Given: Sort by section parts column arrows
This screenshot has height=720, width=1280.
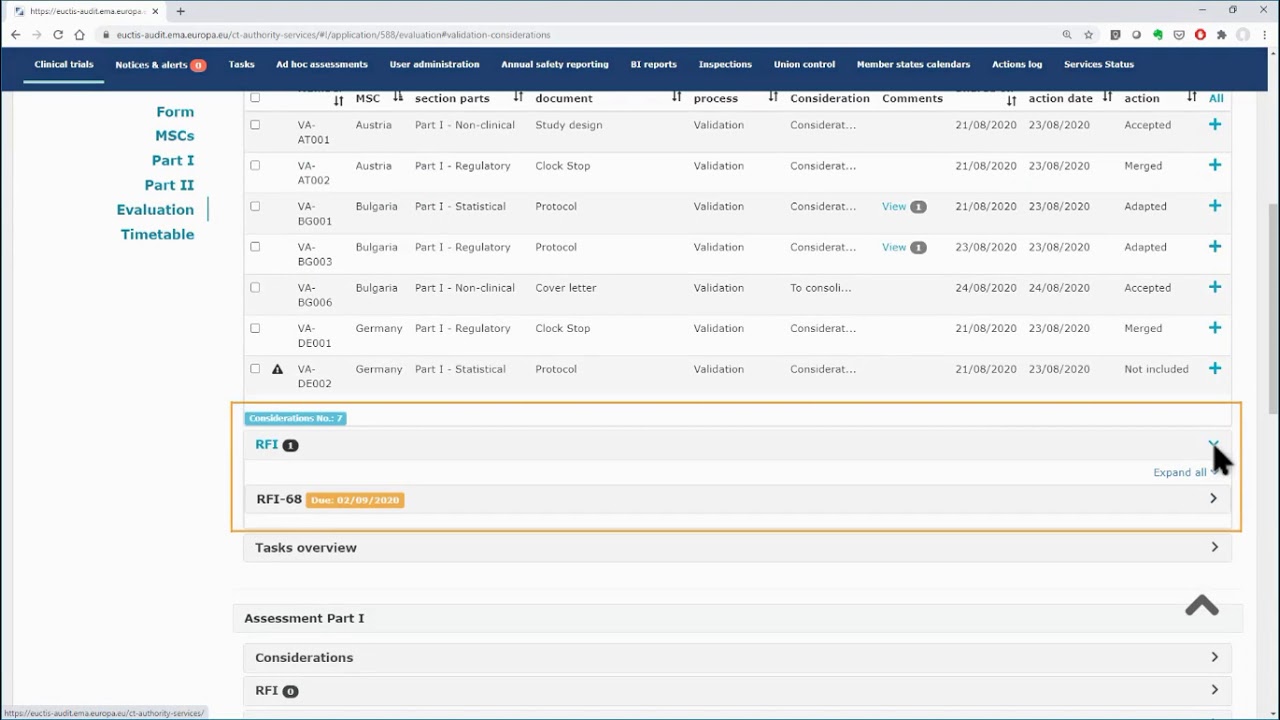Looking at the screenshot, I should 518,98.
